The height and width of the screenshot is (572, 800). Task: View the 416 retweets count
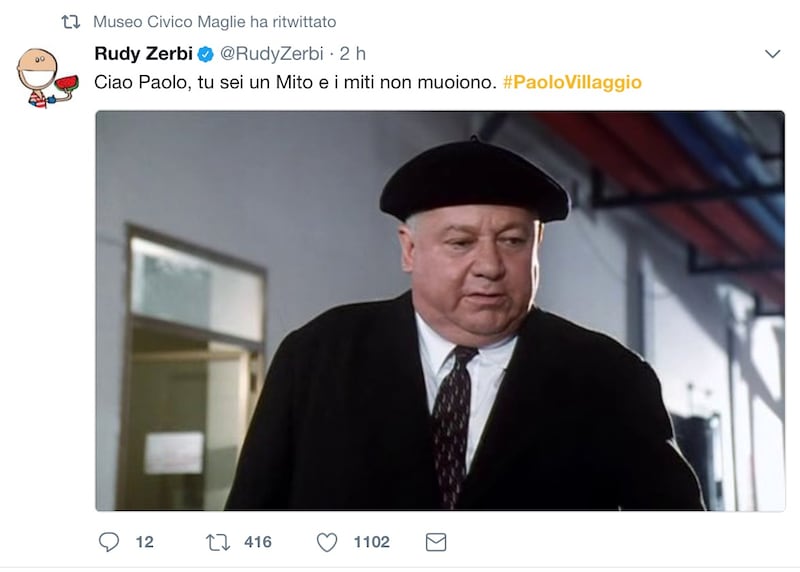pyautogui.click(x=258, y=542)
